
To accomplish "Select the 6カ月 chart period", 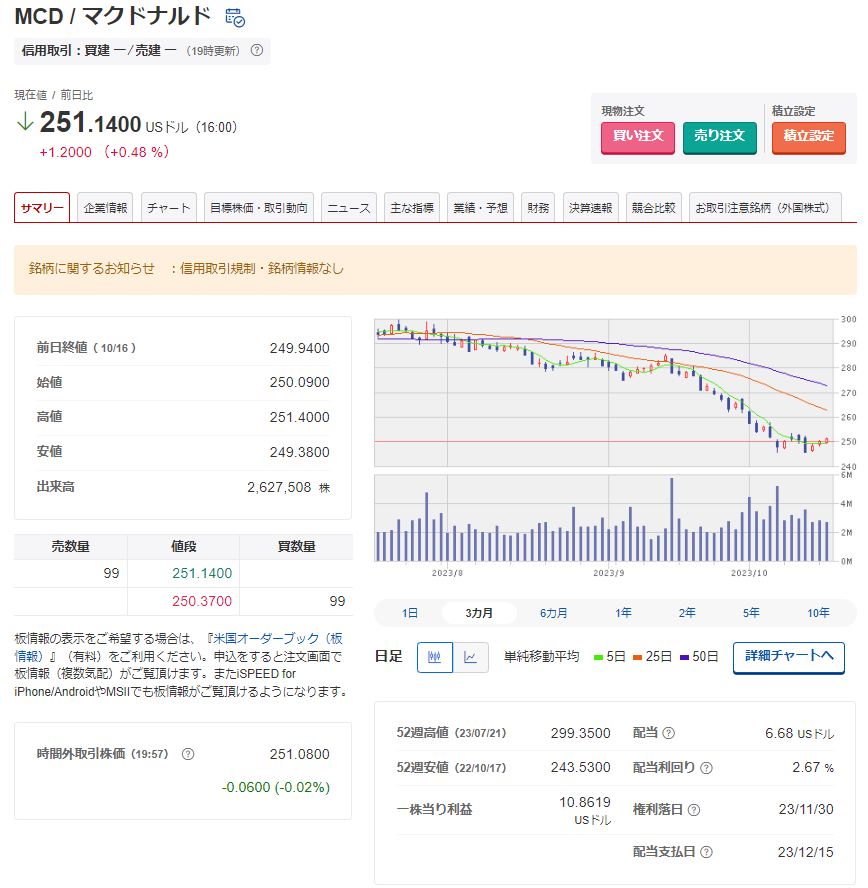I will [553, 613].
